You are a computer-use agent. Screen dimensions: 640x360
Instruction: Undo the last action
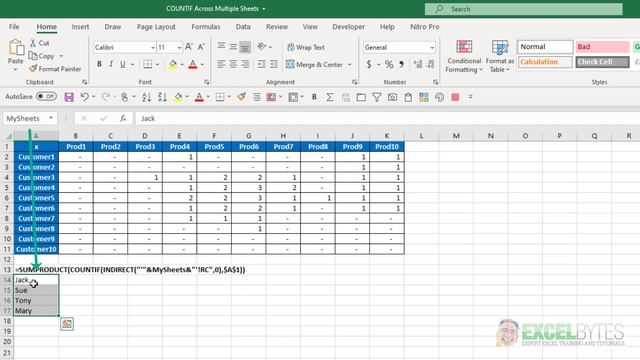[x=84, y=97]
